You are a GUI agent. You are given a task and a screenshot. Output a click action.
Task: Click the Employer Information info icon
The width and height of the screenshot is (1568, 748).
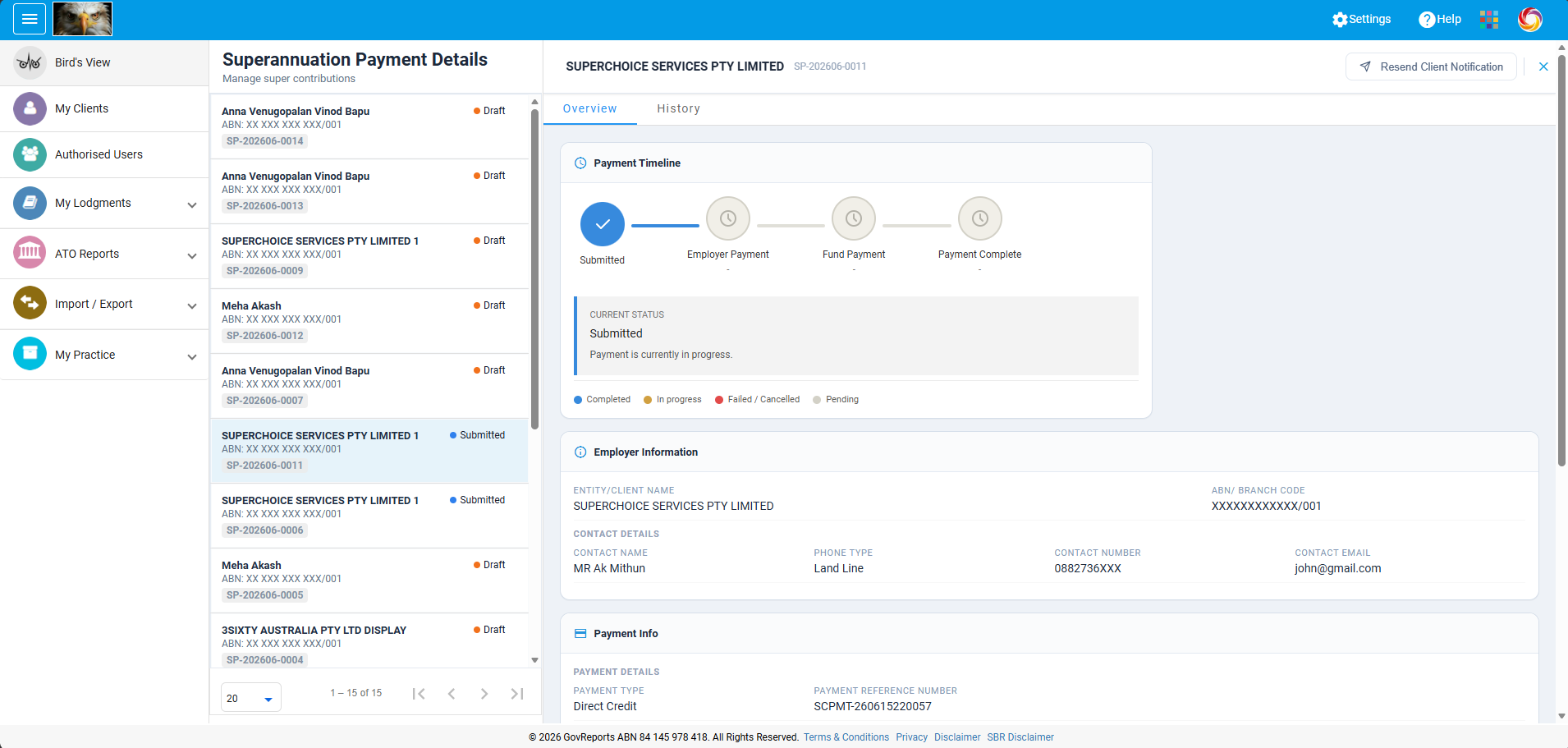(580, 452)
